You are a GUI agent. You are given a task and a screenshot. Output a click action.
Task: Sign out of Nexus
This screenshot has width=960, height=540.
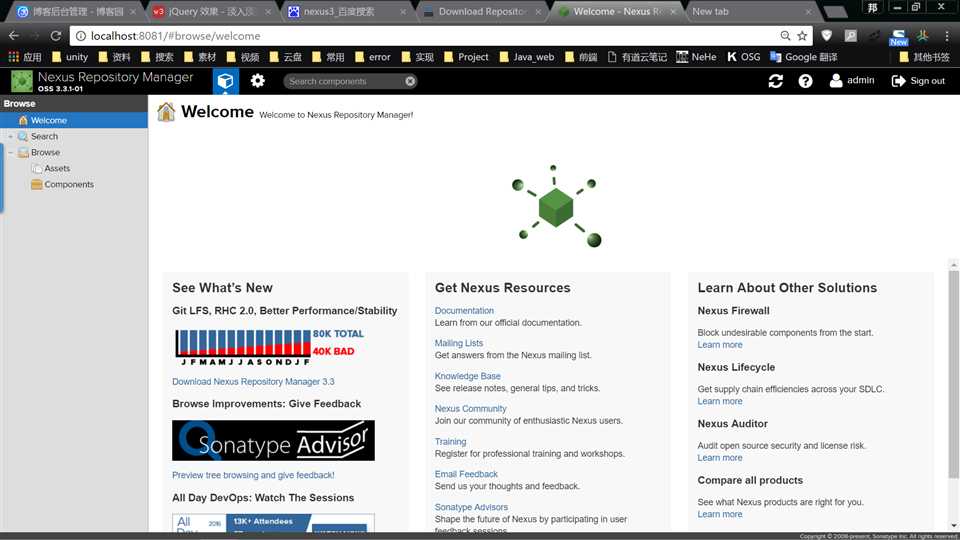point(918,81)
